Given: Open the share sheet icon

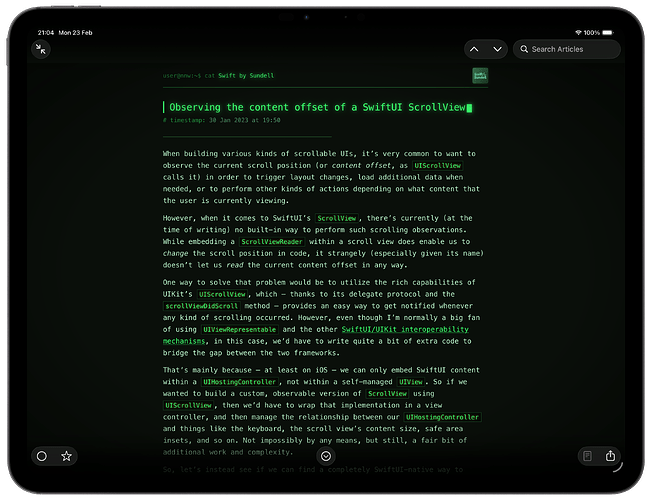Looking at the screenshot, I should click(x=610, y=456).
